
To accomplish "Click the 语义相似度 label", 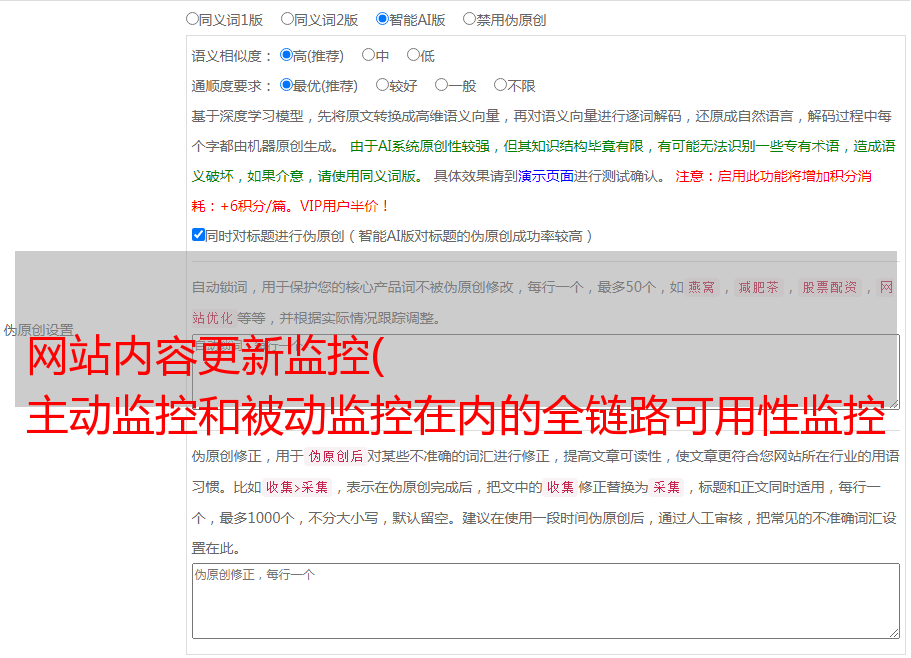I will pos(232,56).
